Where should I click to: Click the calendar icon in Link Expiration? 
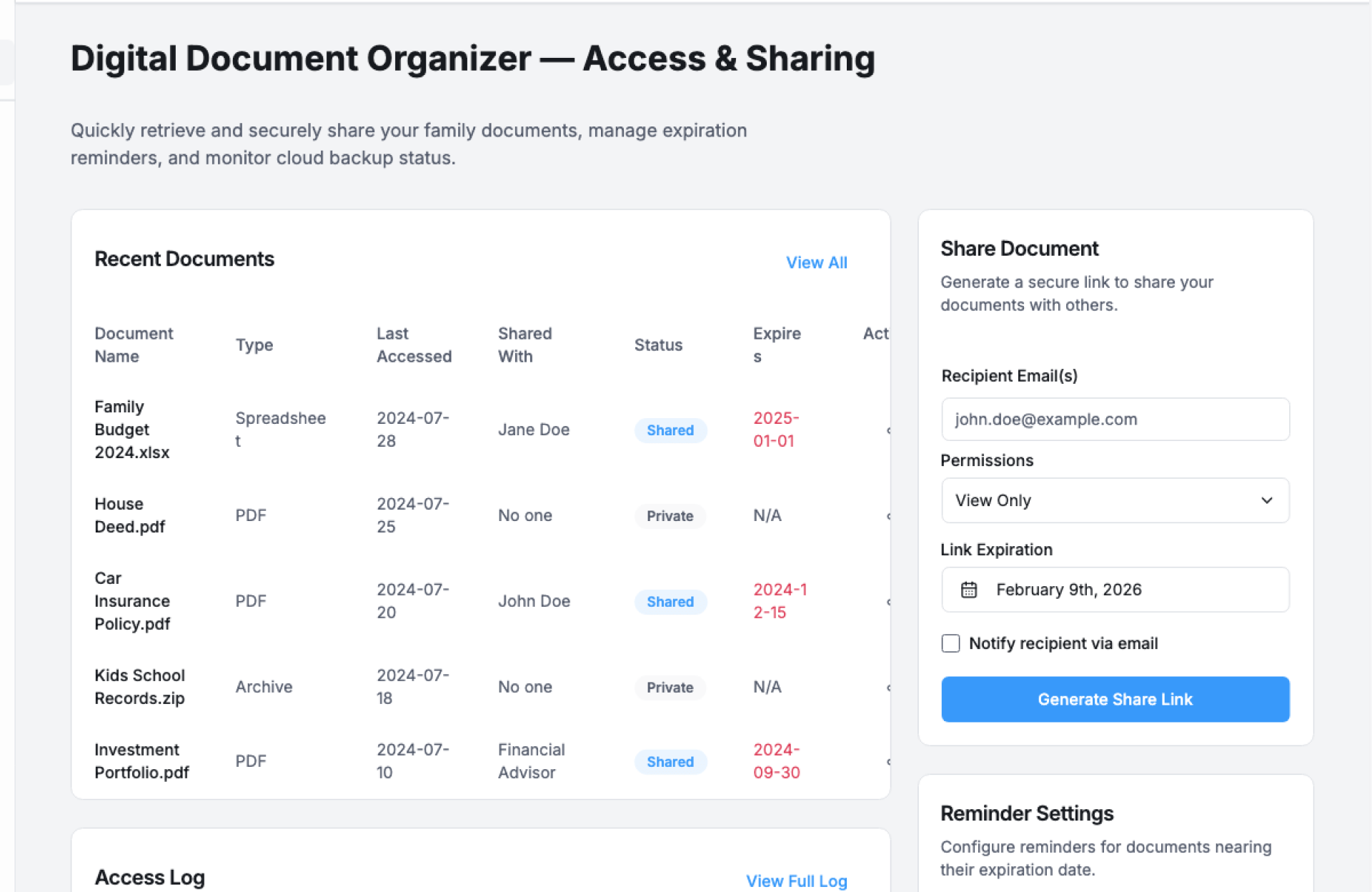coord(968,590)
